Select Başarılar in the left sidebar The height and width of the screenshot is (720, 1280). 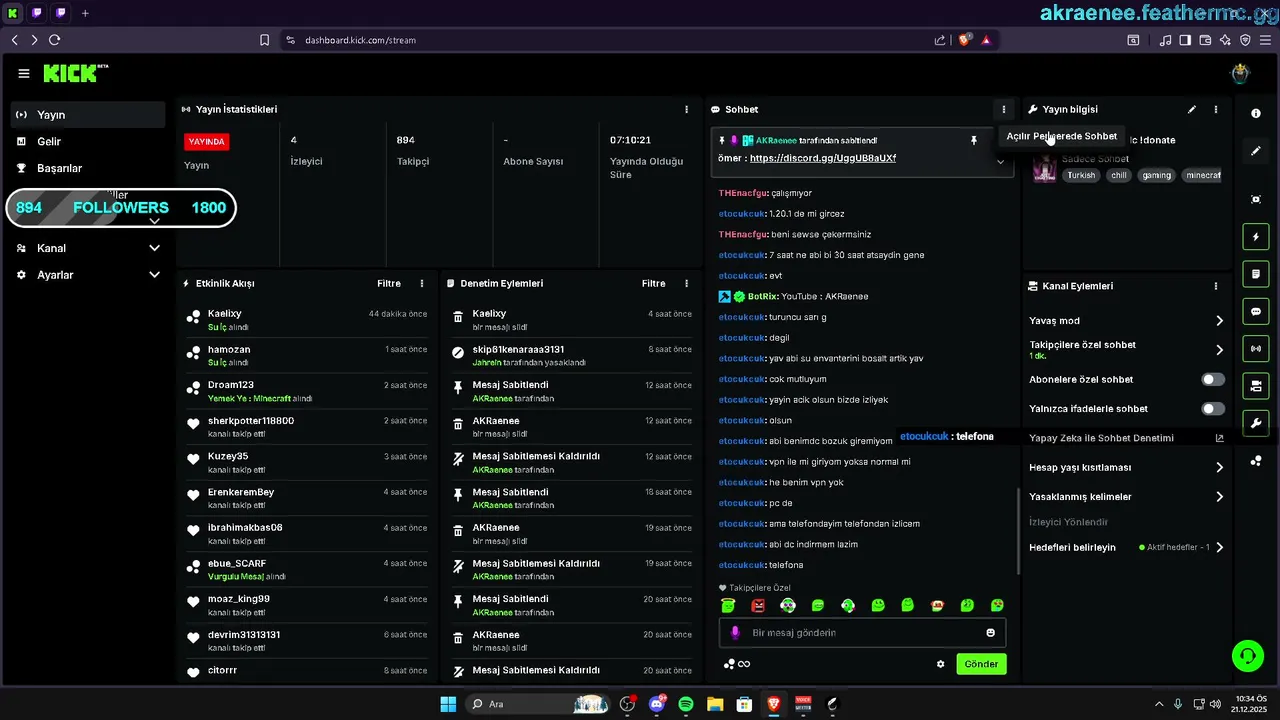(88, 168)
